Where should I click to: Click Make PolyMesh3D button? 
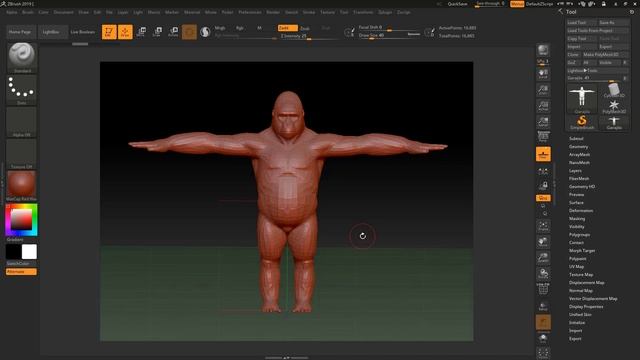tap(605, 54)
